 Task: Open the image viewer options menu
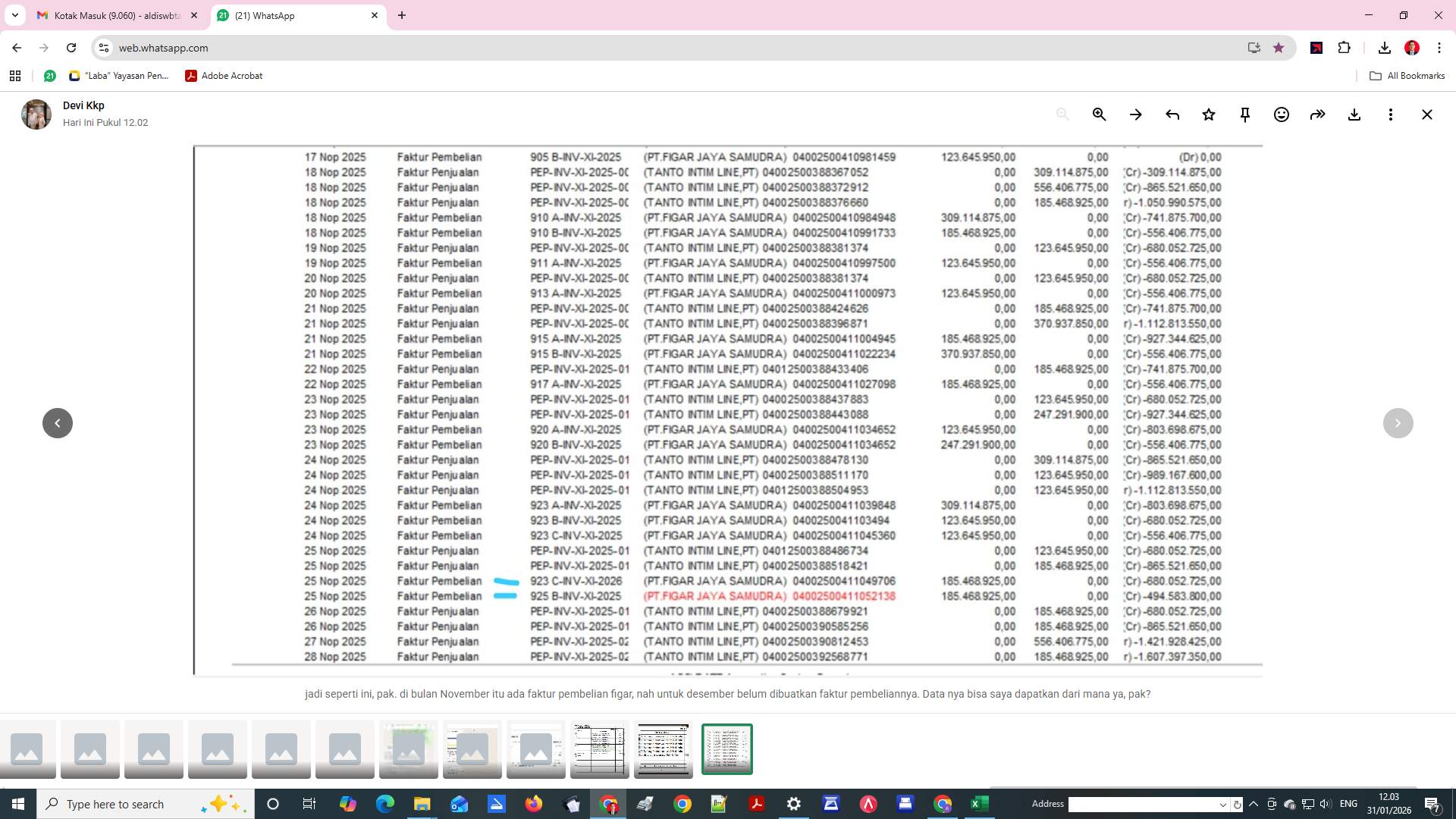[1391, 115]
